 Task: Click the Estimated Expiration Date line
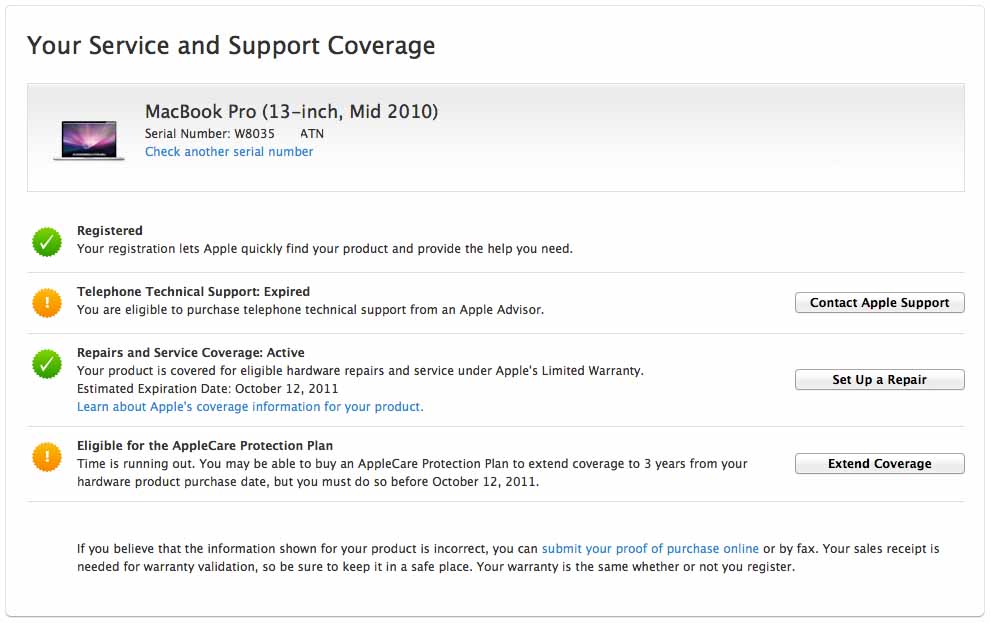[207, 389]
